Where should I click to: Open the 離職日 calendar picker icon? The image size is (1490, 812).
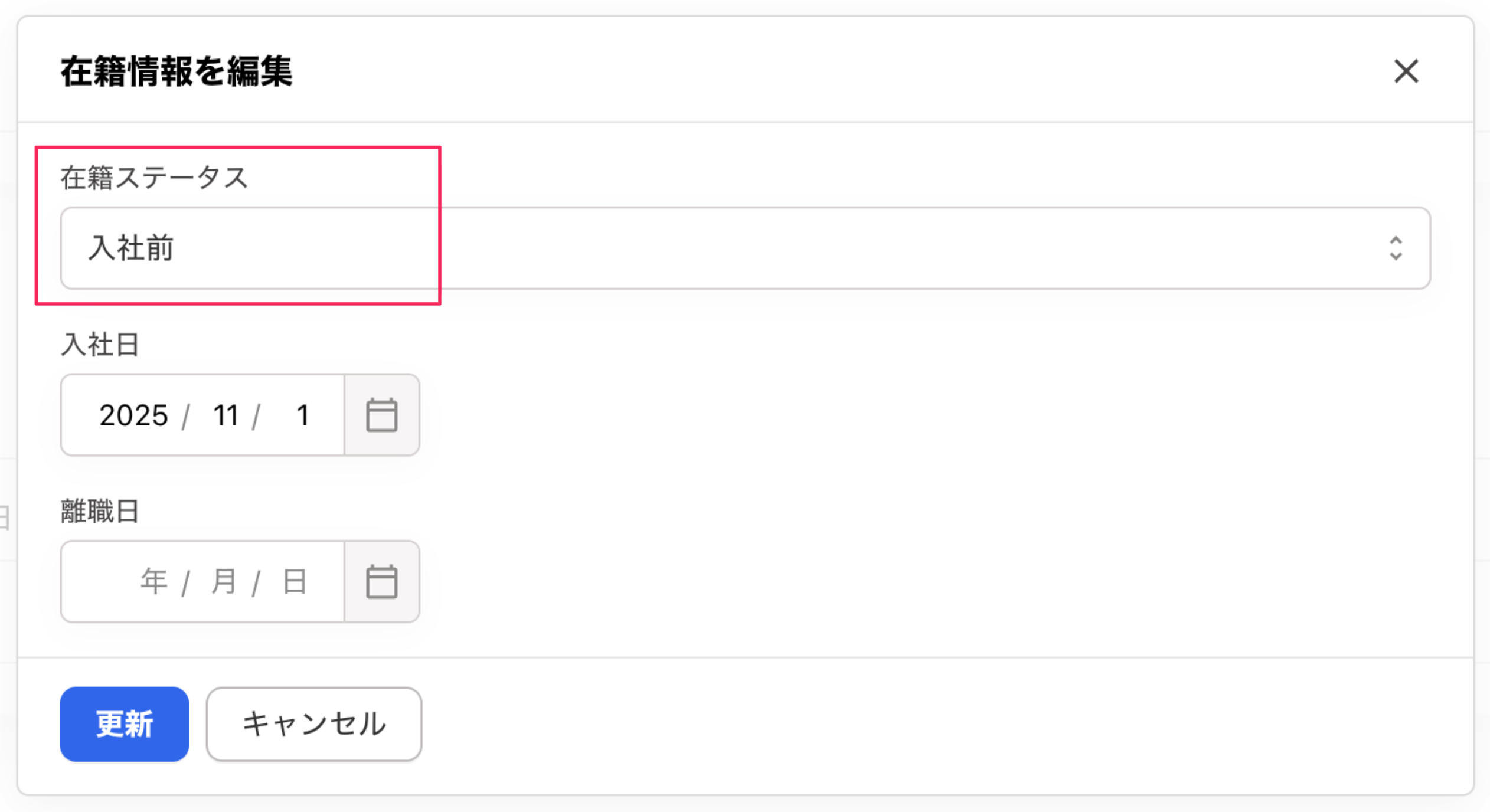click(x=381, y=582)
